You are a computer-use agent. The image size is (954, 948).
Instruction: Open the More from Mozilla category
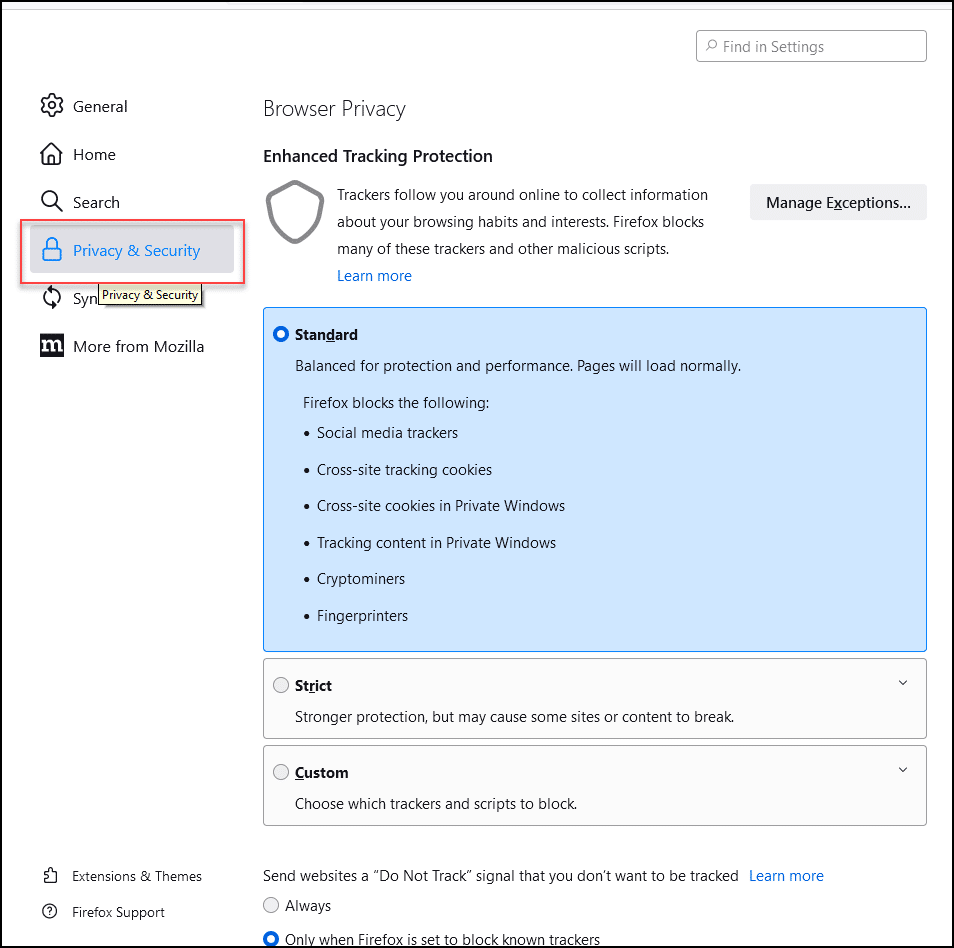coord(138,346)
